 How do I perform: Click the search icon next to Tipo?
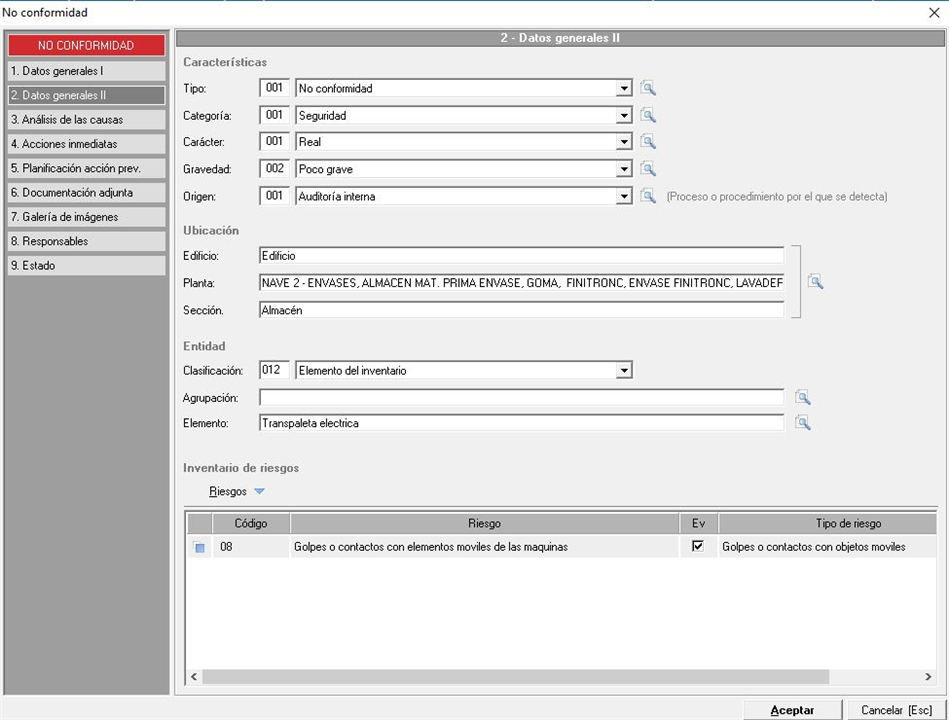[x=648, y=88]
